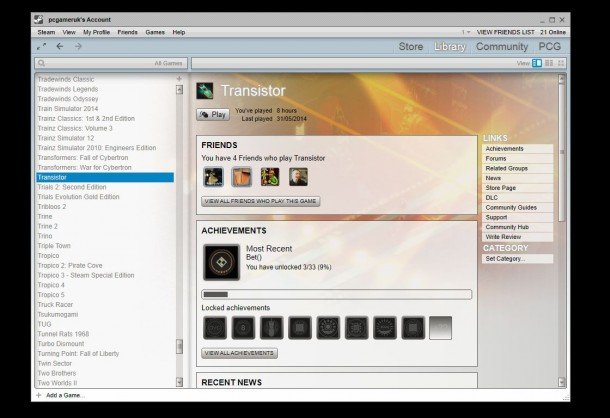Open the Write Review link
This screenshot has height=418, width=610.
pyautogui.click(x=517, y=237)
